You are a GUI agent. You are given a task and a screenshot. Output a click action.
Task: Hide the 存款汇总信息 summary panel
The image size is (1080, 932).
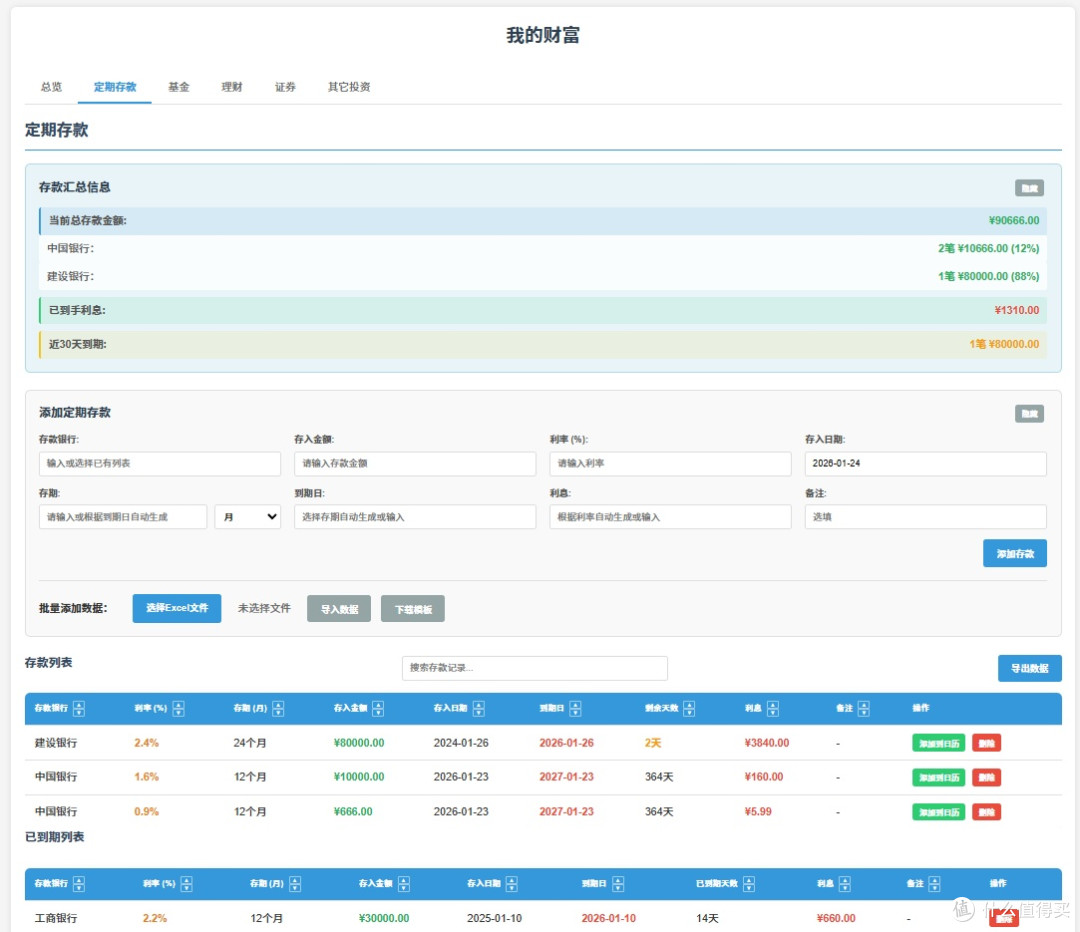[x=1029, y=188]
